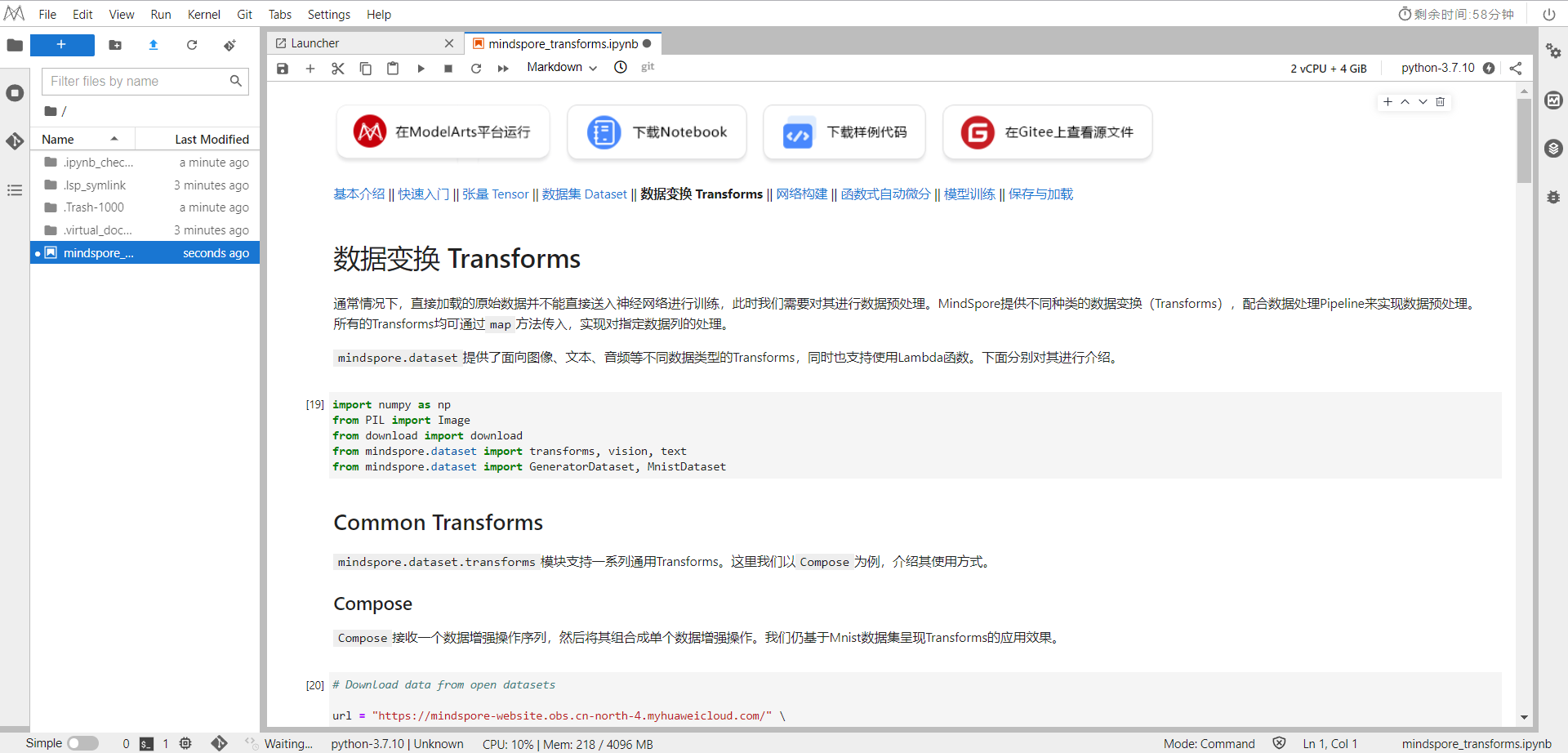Image resolution: width=1568 pixels, height=753 pixels.
Task: Click the 下载样例代码 button
Action: 844,132
